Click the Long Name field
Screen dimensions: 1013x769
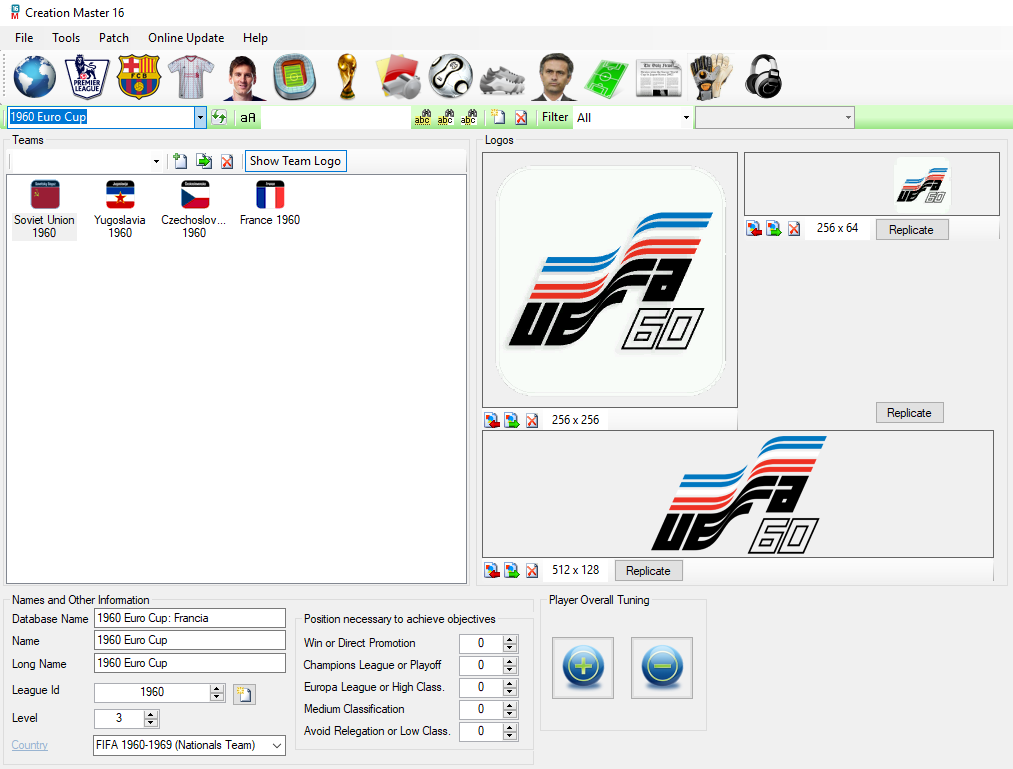click(190, 663)
